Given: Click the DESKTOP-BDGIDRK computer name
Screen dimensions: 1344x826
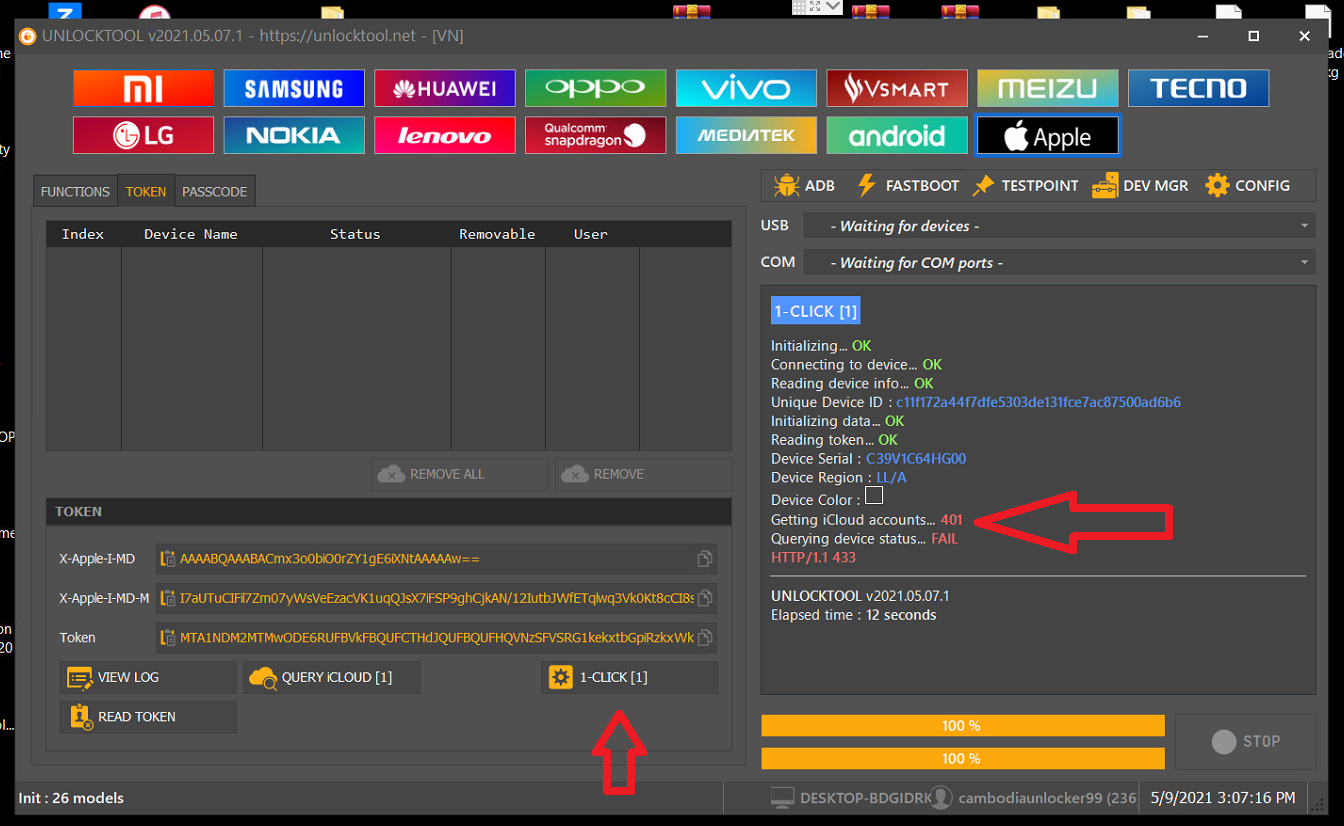Looking at the screenshot, I should click(x=866, y=798).
